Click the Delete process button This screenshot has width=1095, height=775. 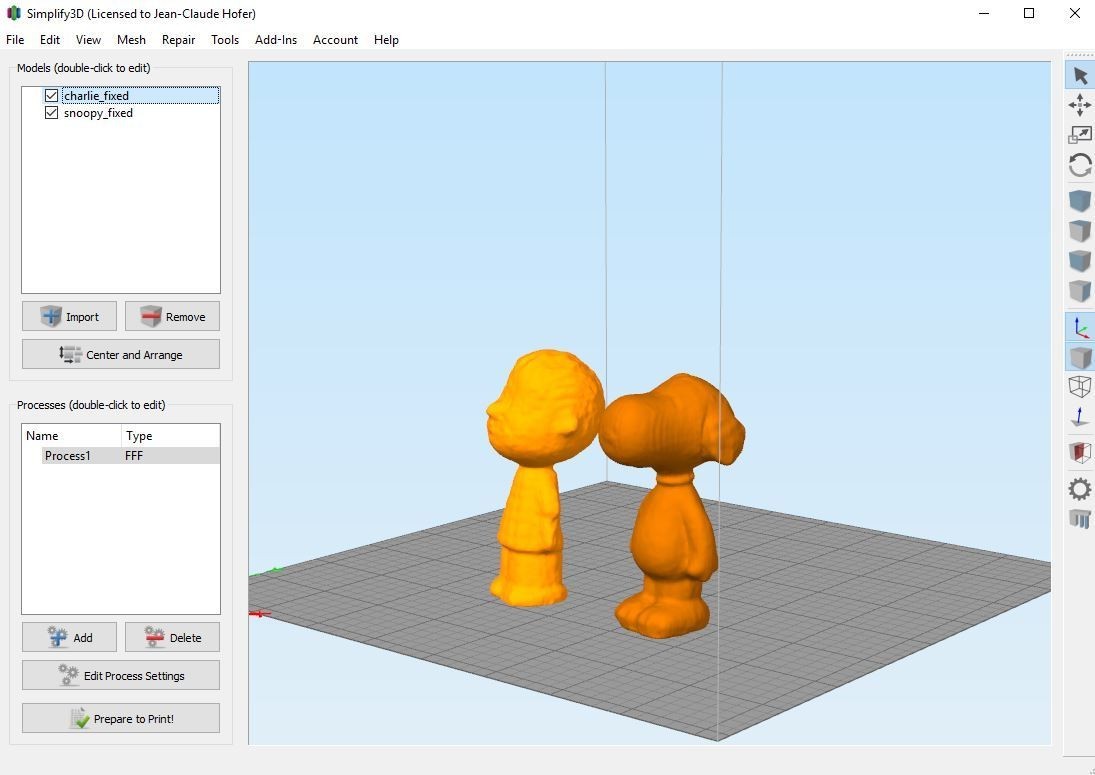[x=172, y=637]
